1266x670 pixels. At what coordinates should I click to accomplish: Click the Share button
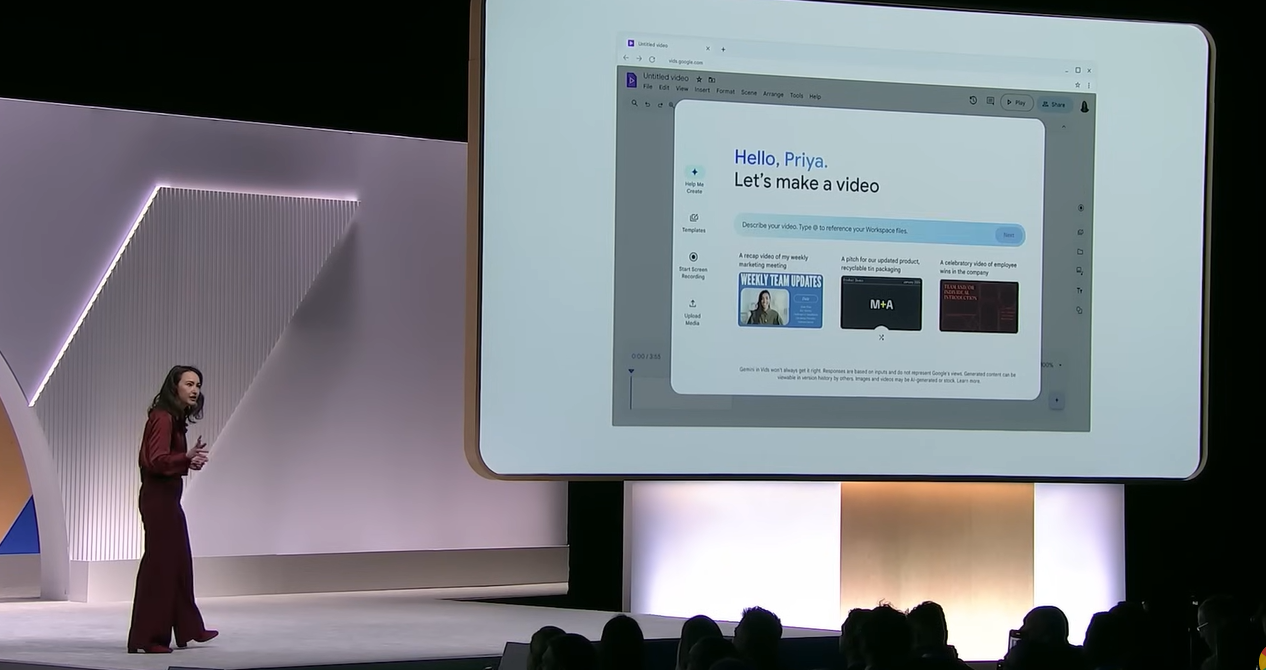(1054, 104)
